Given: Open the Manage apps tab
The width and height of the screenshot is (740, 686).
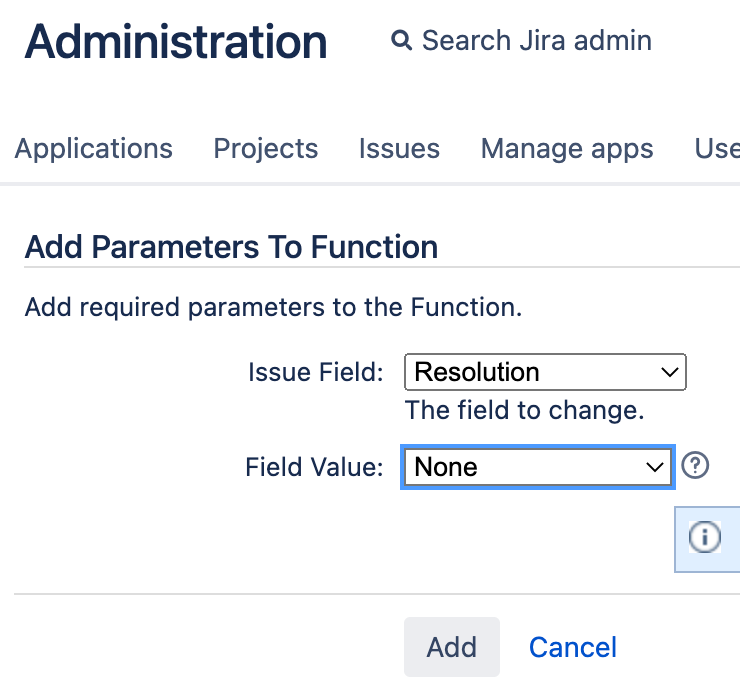Looking at the screenshot, I should tap(567, 149).
